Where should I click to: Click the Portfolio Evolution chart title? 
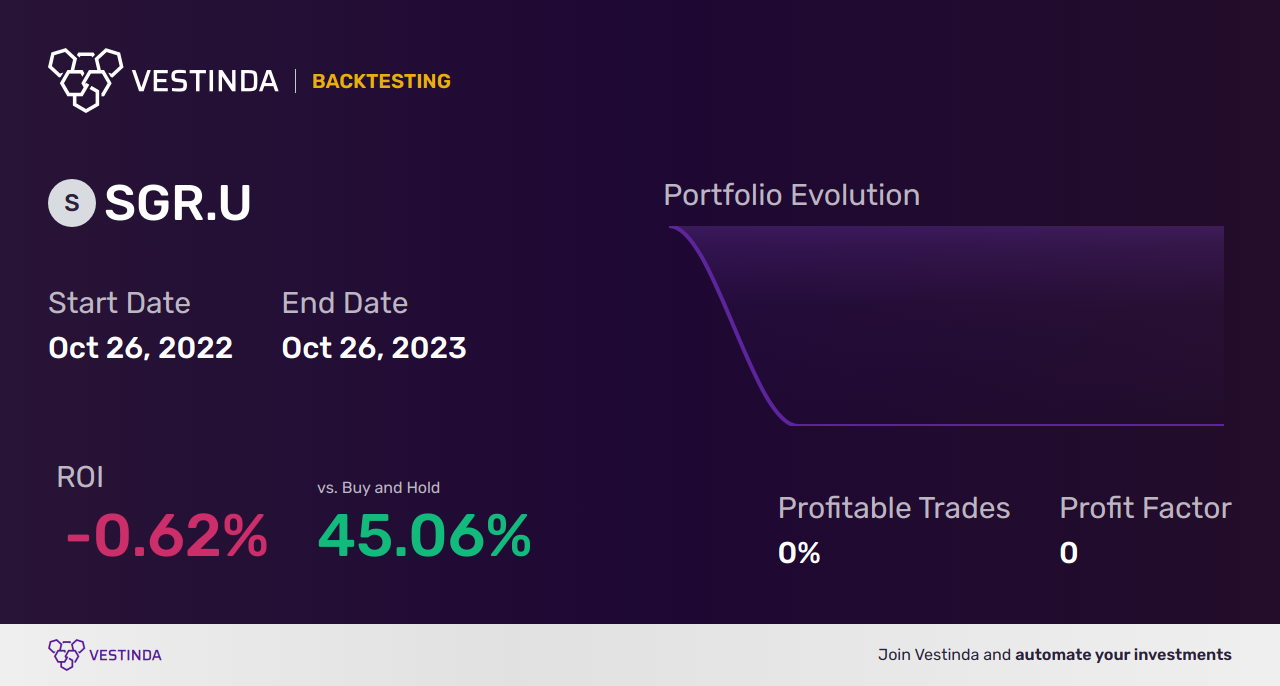792,195
